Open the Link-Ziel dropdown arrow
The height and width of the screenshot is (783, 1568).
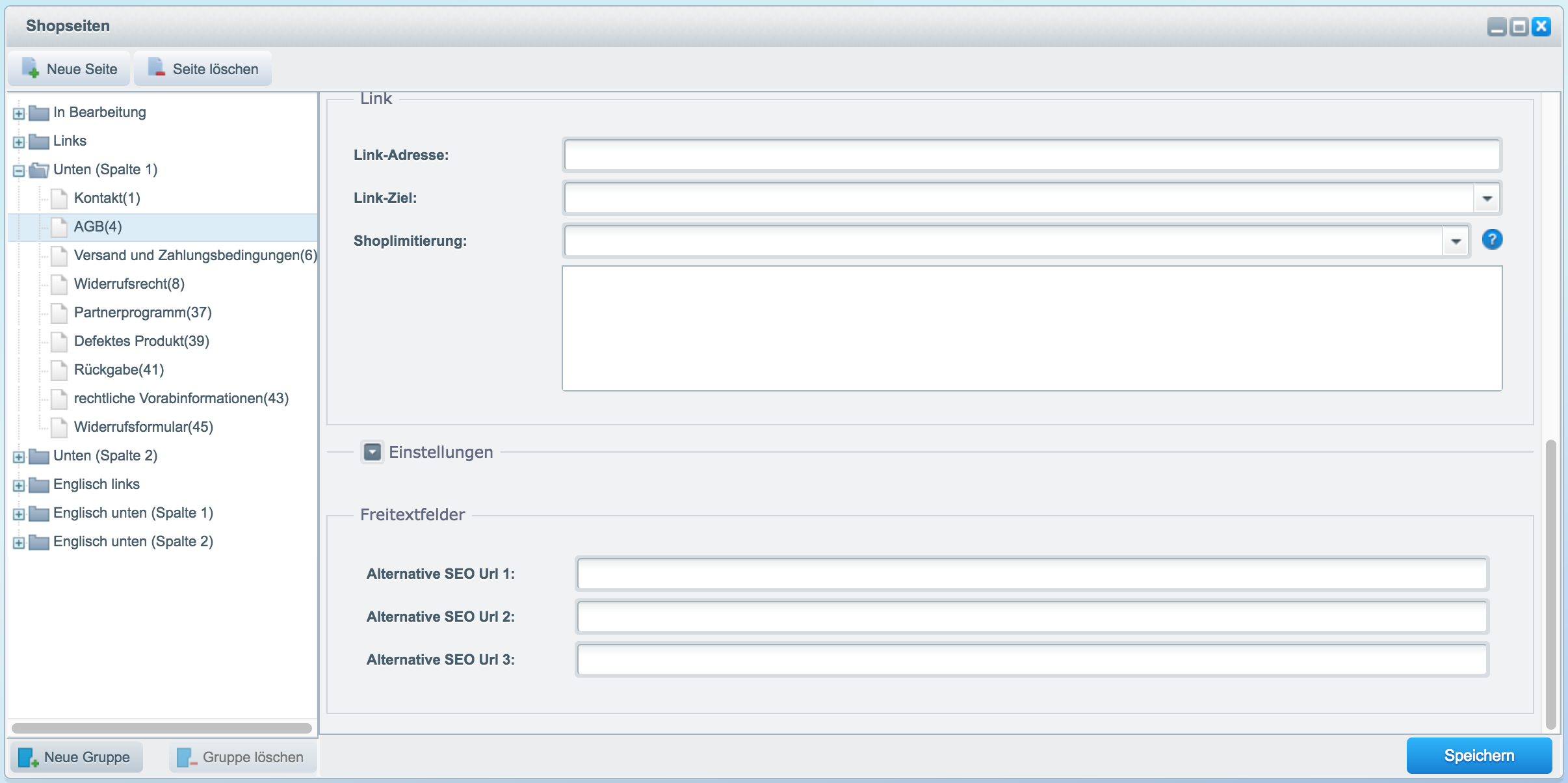[x=1487, y=198]
